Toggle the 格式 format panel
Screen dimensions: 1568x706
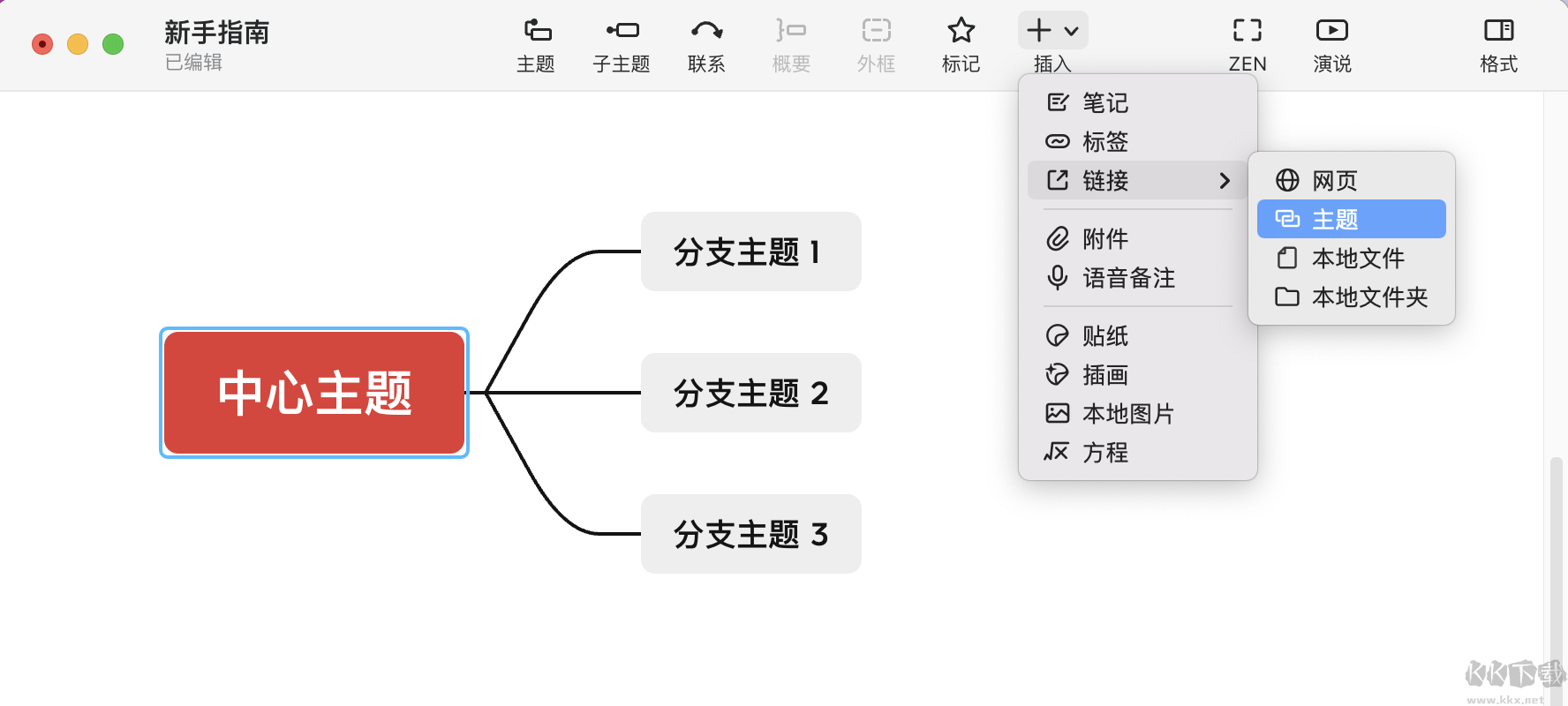[x=1498, y=31]
